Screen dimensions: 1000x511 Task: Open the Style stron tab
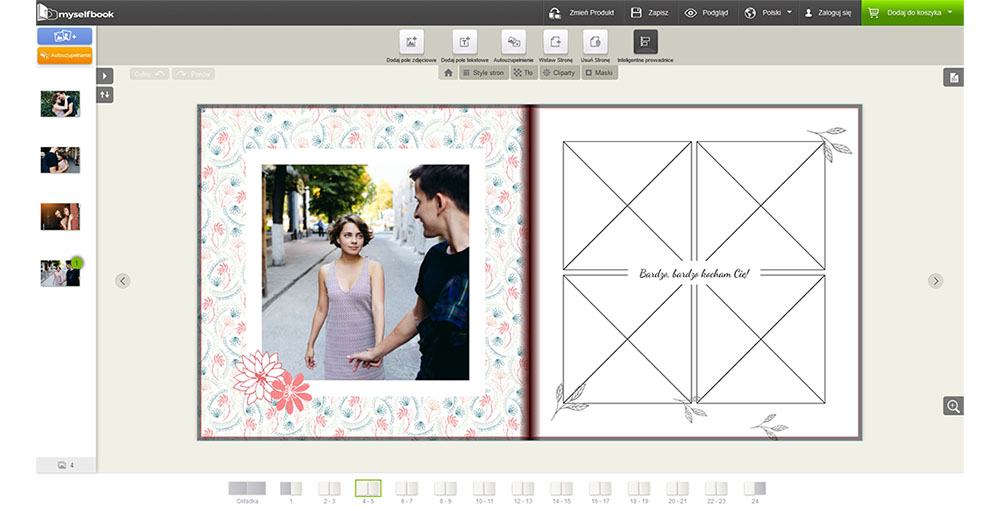coord(483,73)
